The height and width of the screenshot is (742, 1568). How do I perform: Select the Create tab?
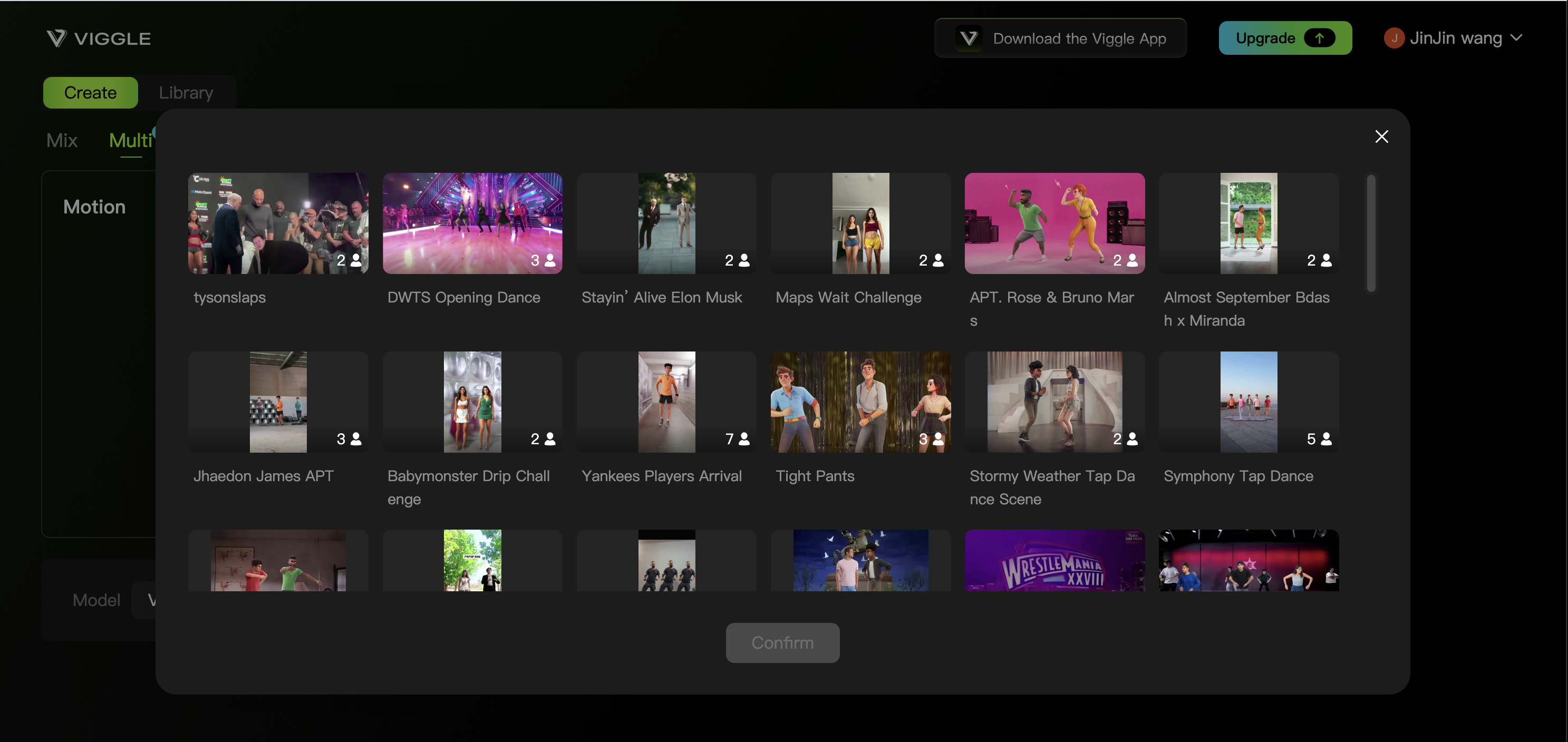click(90, 92)
